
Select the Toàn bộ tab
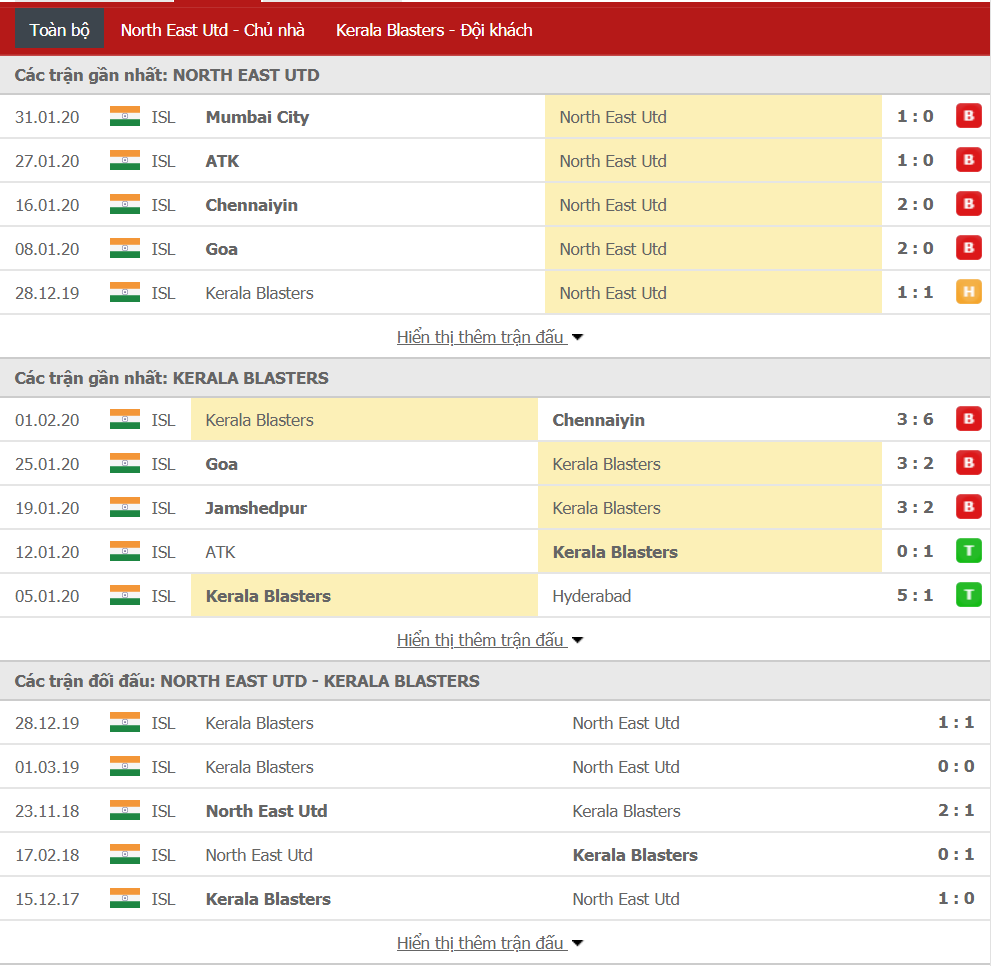click(60, 30)
